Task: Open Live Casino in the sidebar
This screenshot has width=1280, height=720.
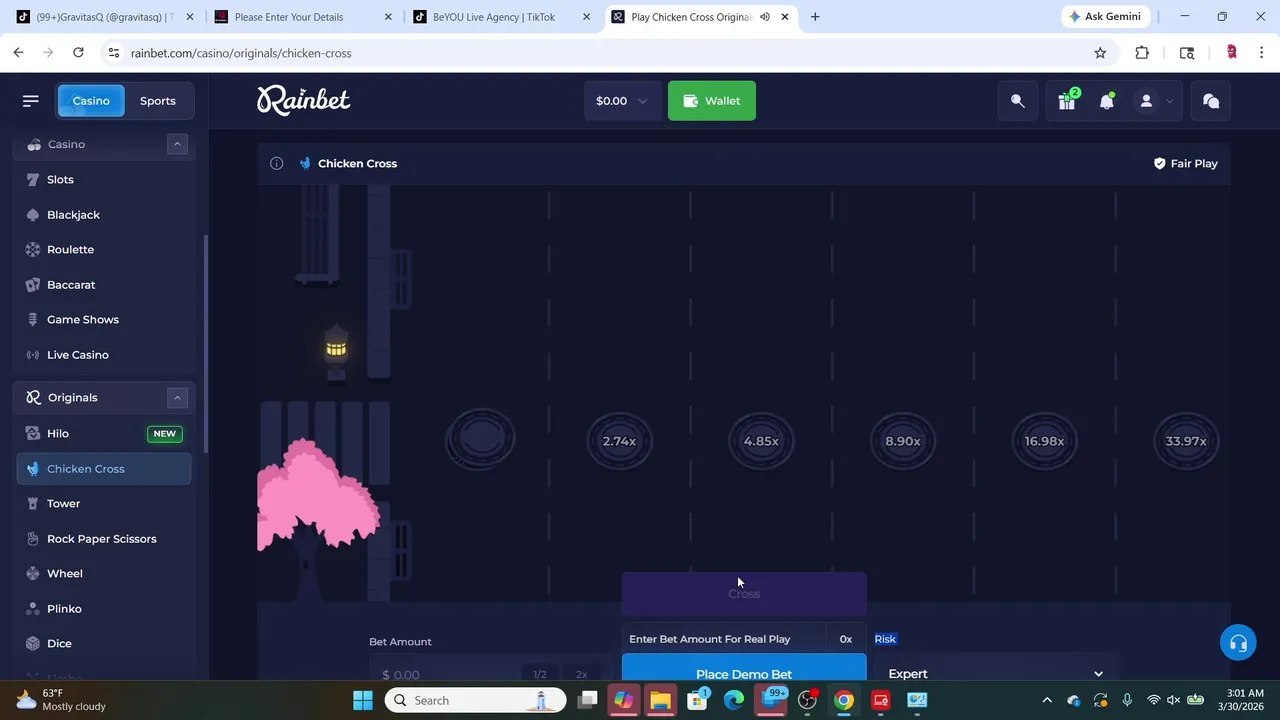Action: [104, 355]
